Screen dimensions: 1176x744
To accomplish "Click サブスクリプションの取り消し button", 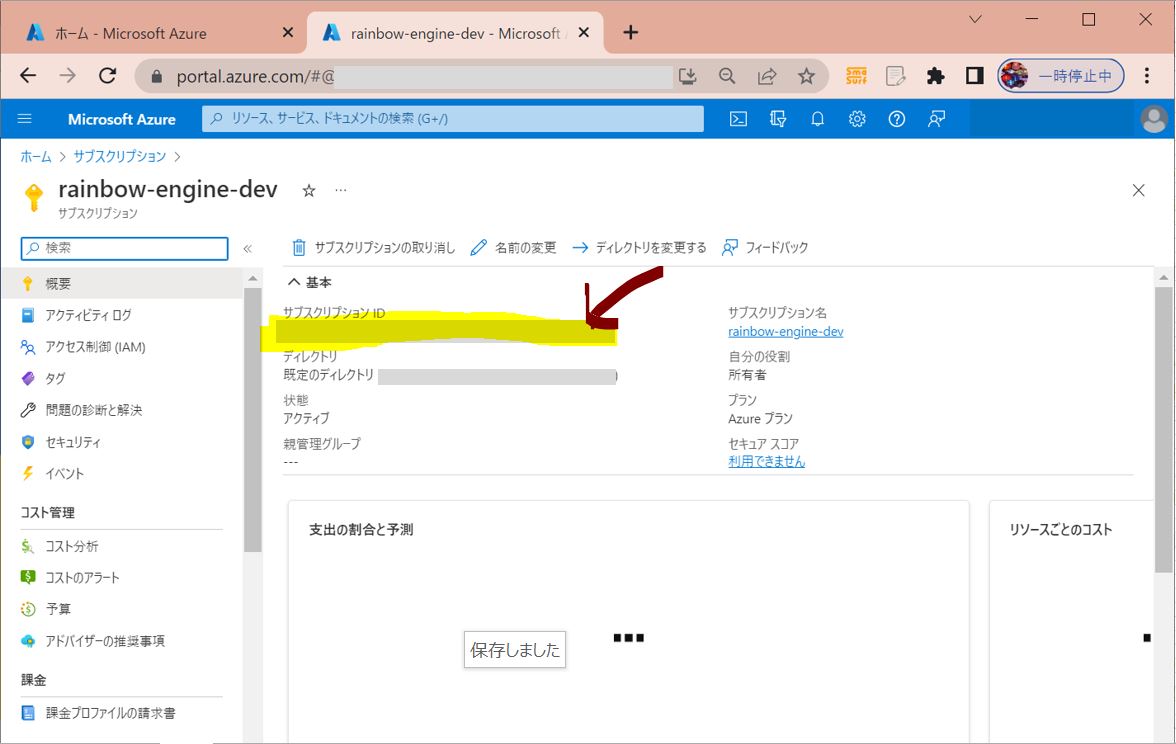I will [373, 248].
